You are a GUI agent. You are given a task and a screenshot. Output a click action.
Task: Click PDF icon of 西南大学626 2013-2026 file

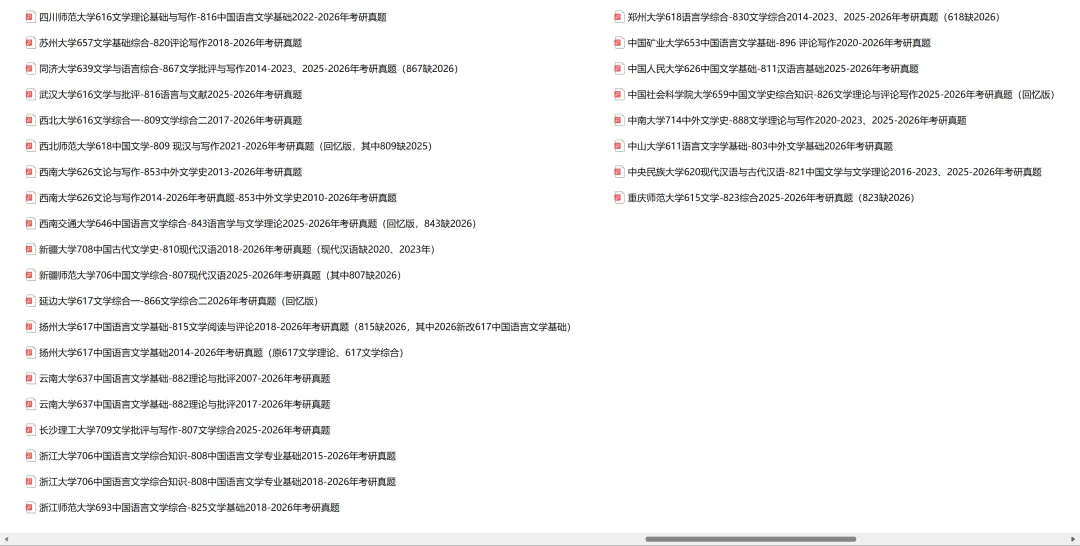(30, 171)
